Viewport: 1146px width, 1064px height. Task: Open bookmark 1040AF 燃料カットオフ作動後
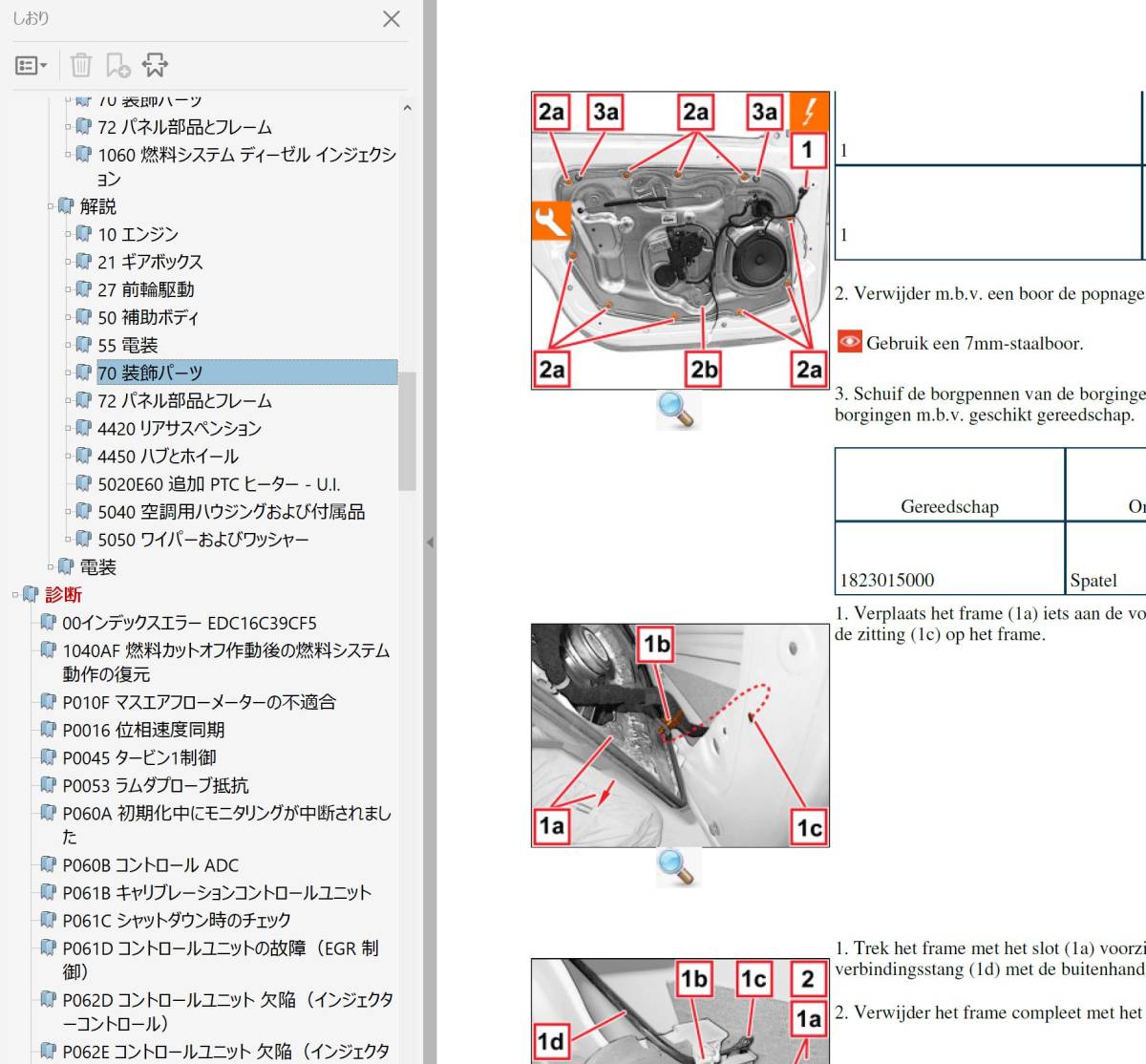(226, 662)
